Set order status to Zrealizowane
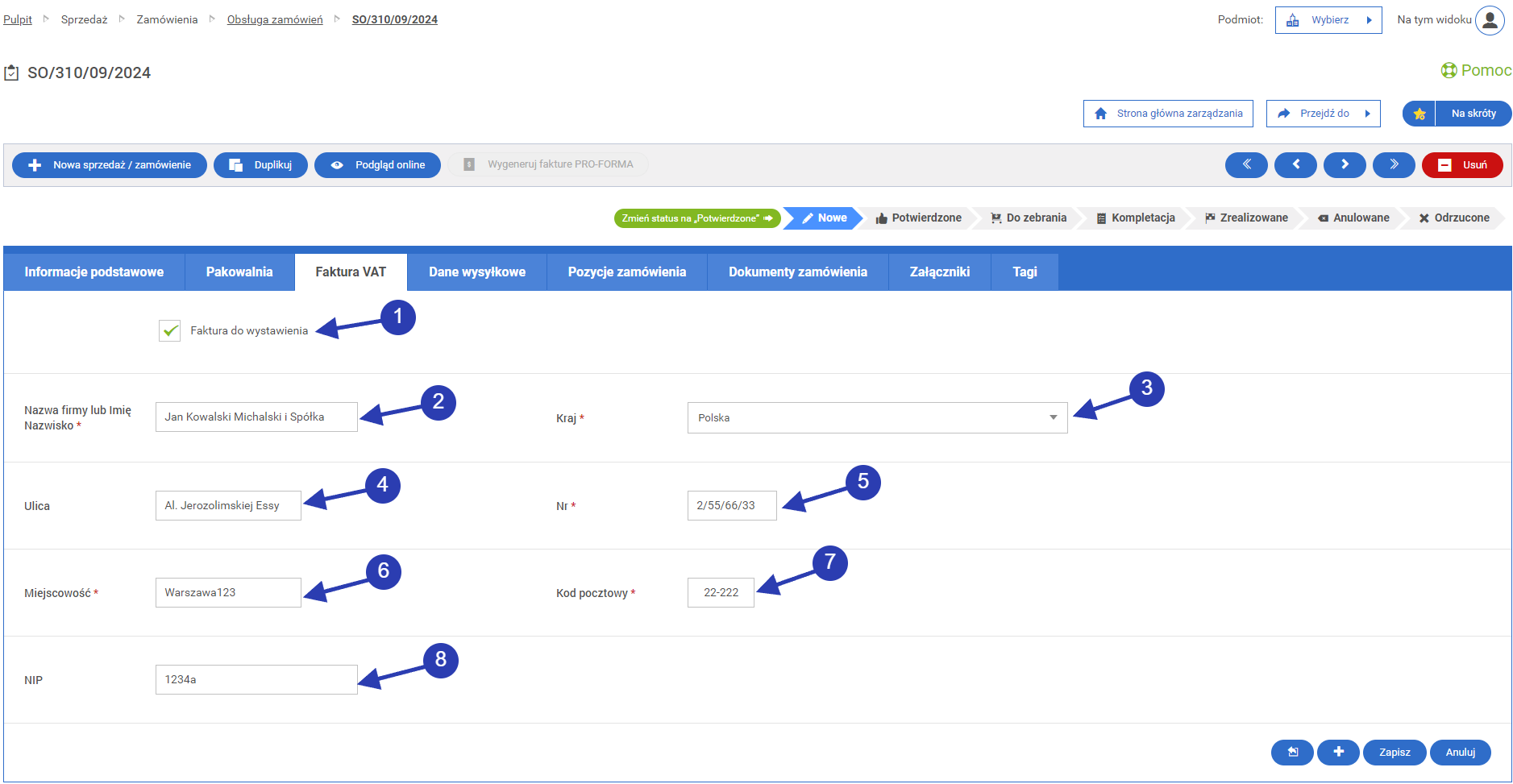The width and height of the screenshot is (1513, 784). (x=1246, y=218)
